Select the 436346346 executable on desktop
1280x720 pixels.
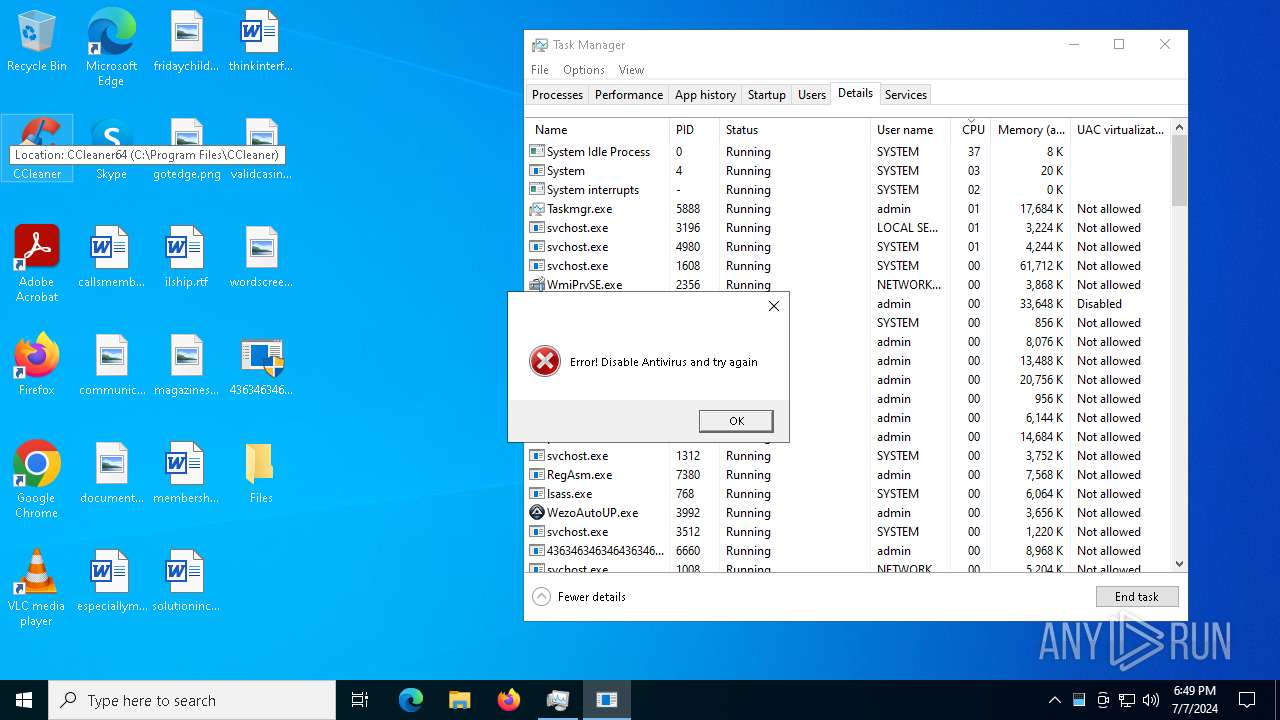coord(261,365)
